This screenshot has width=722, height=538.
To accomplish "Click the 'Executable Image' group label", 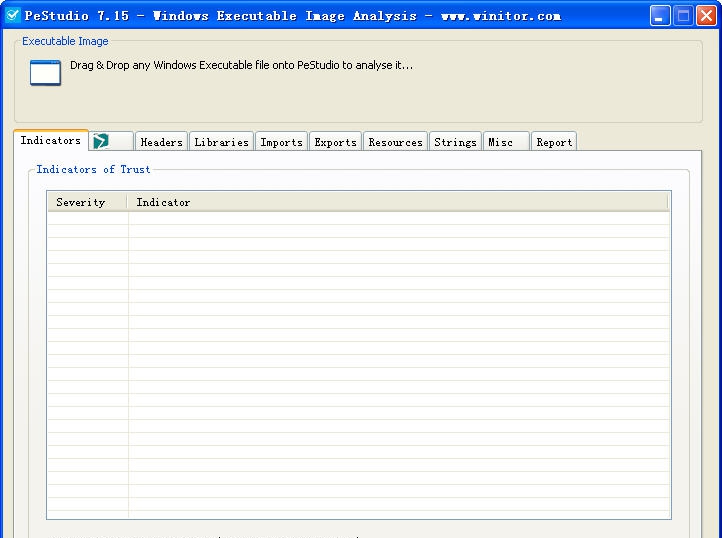I will [65, 41].
